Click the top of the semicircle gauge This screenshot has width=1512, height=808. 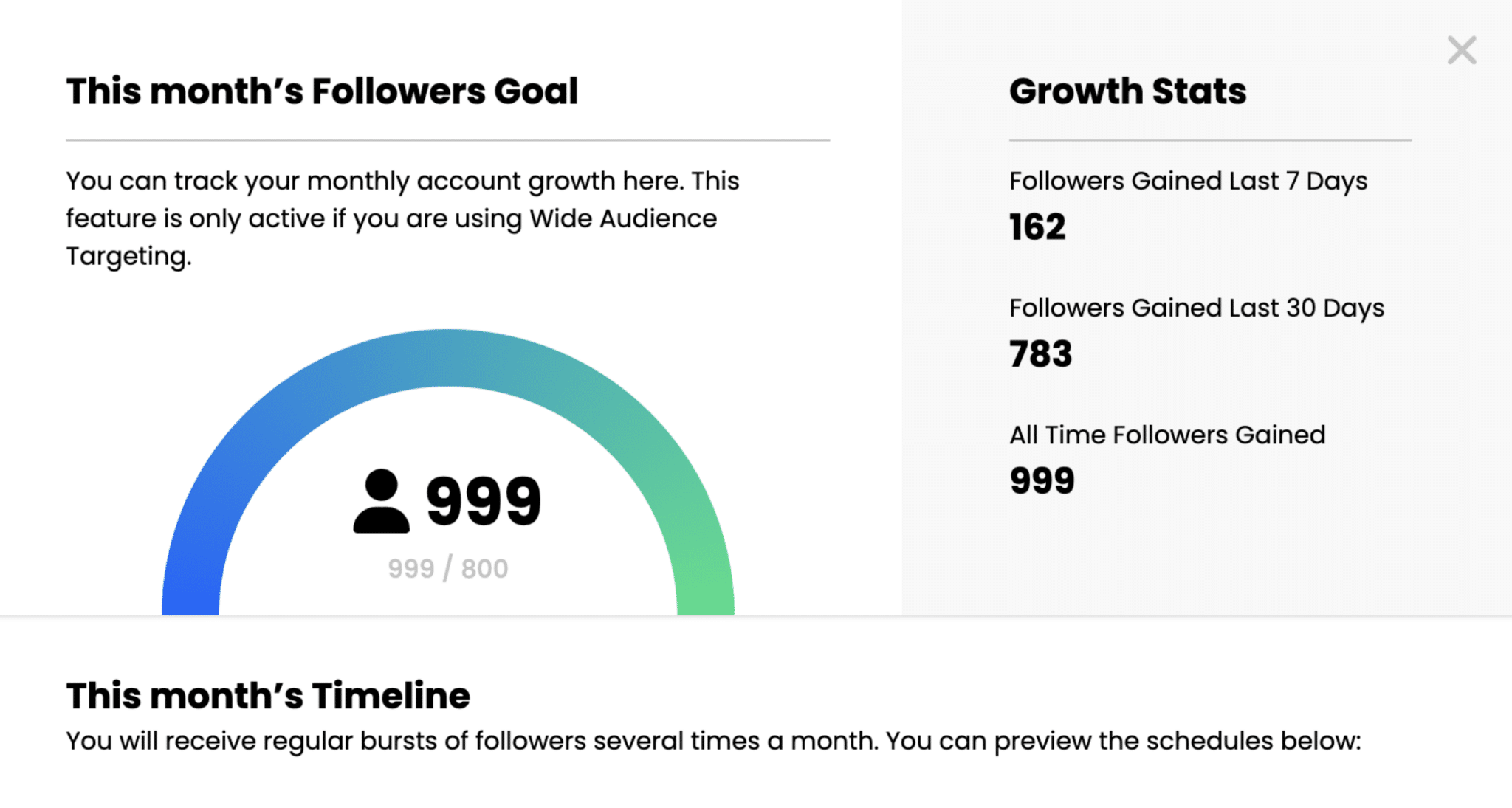click(448, 358)
